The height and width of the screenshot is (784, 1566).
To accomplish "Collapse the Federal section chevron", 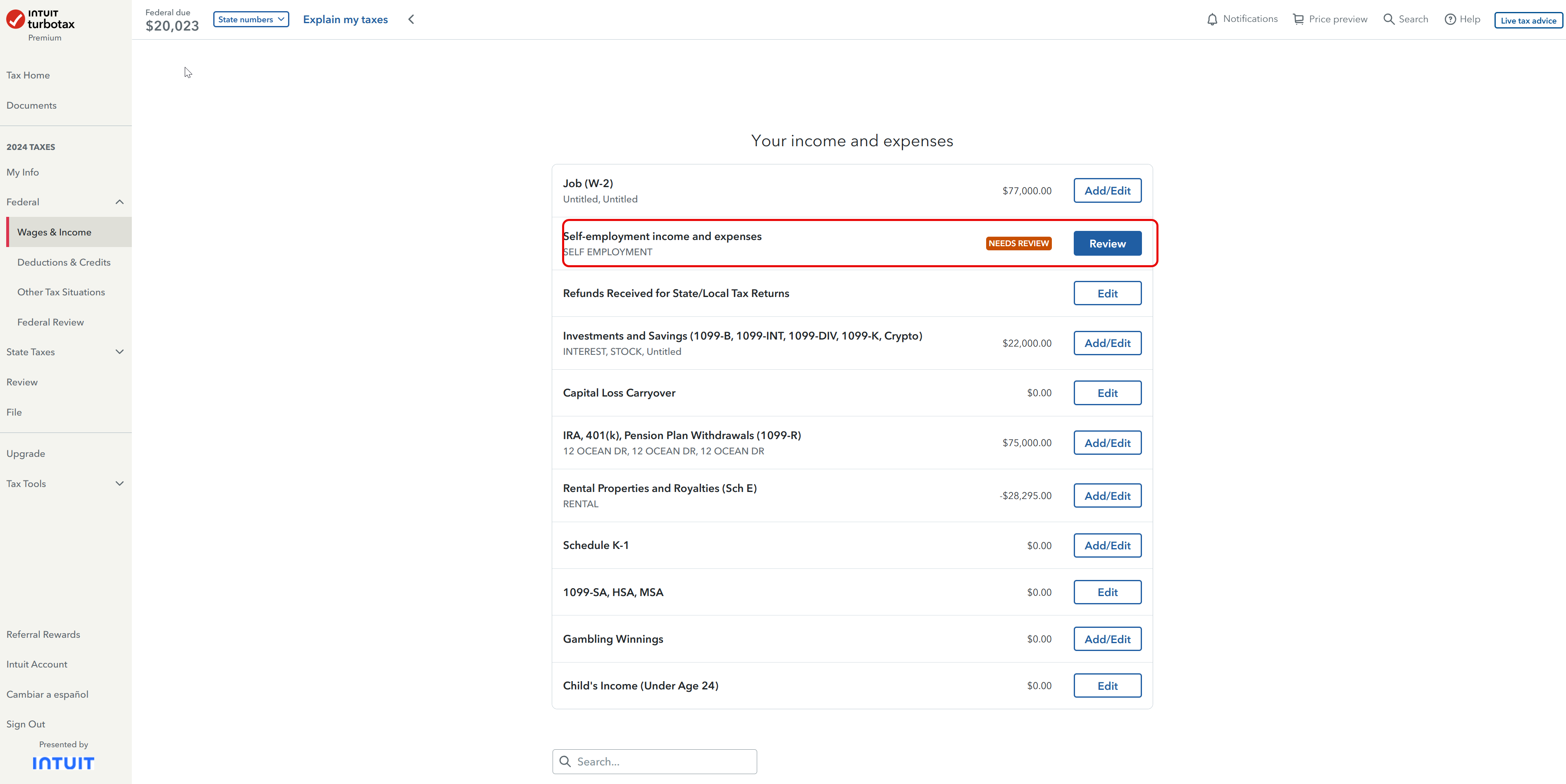I will pos(119,202).
